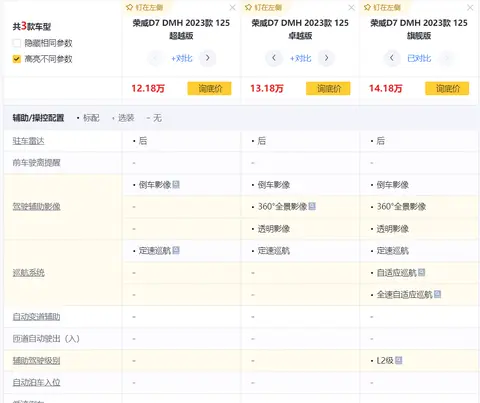Ask lowest price for 12.18万 model

(209, 88)
